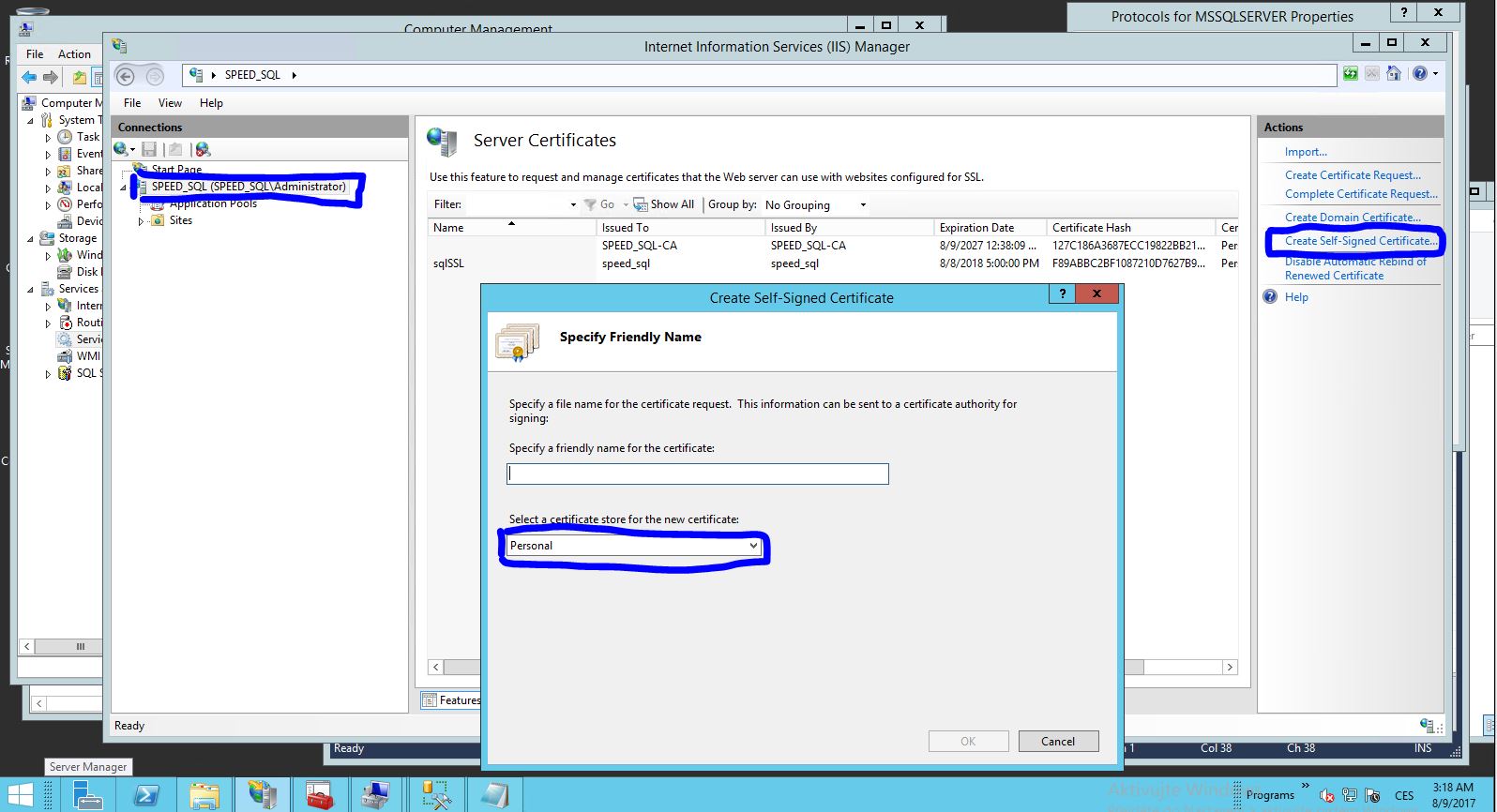Open the Filter combo box dropdown
This screenshot has height=812, width=1497.
tap(573, 204)
